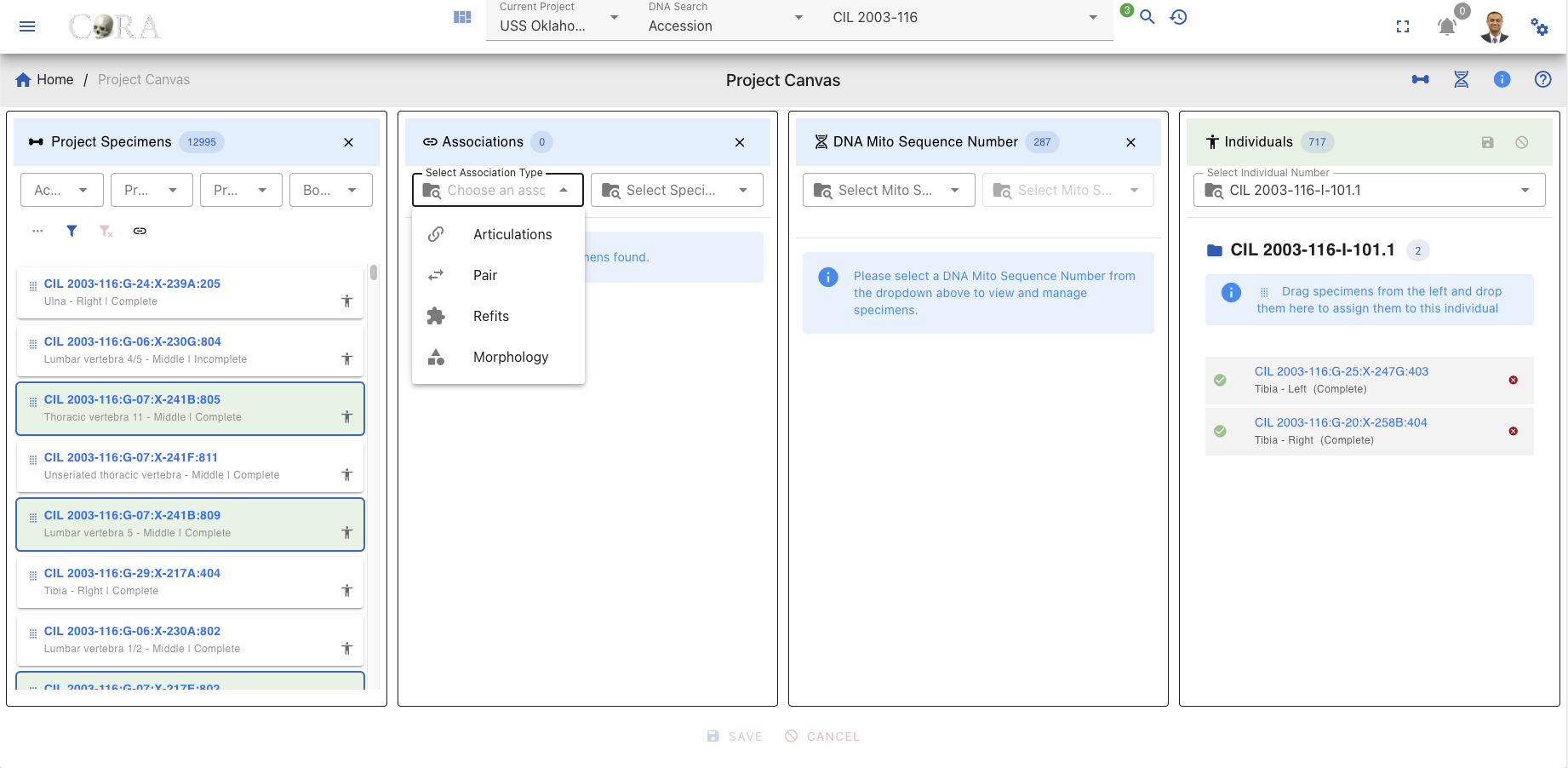Open Select Individual Number dropdown
The image size is (1568, 768).
pos(1369,190)
